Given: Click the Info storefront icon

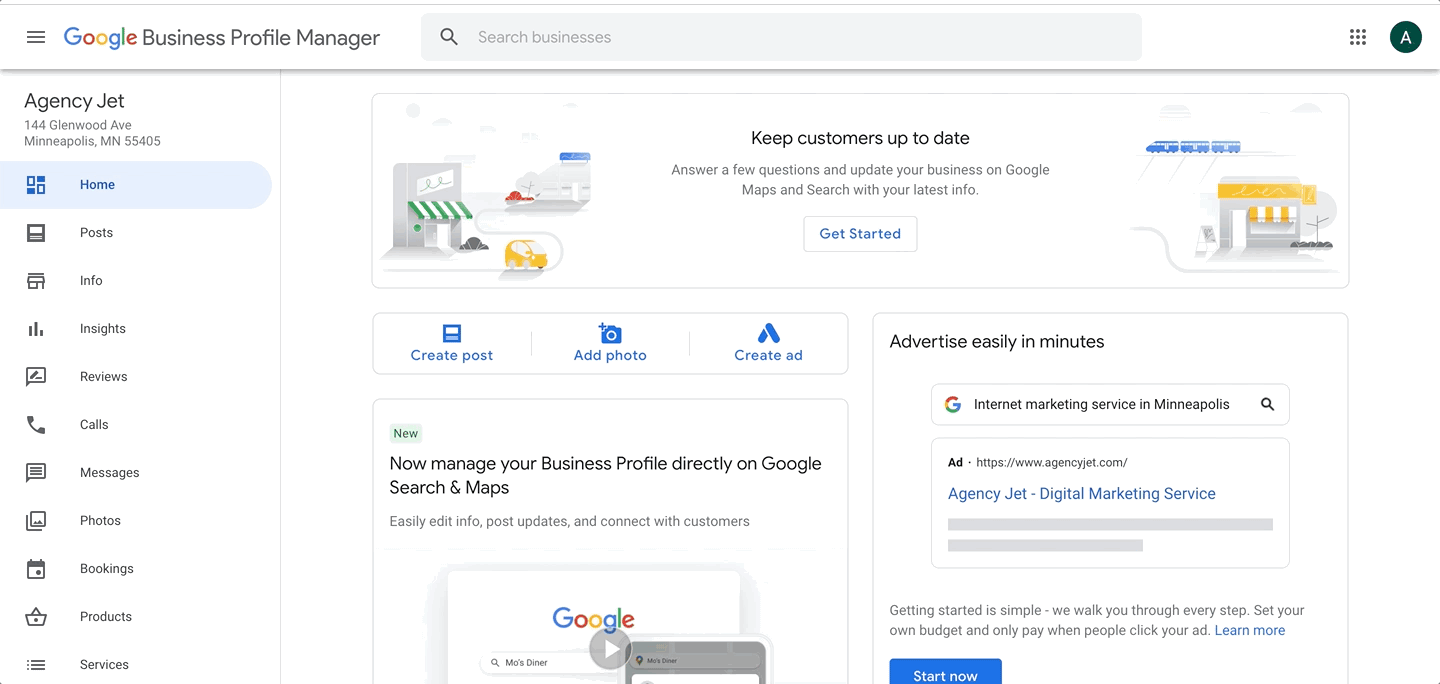Looking at the screenshot, I should 36,281.
